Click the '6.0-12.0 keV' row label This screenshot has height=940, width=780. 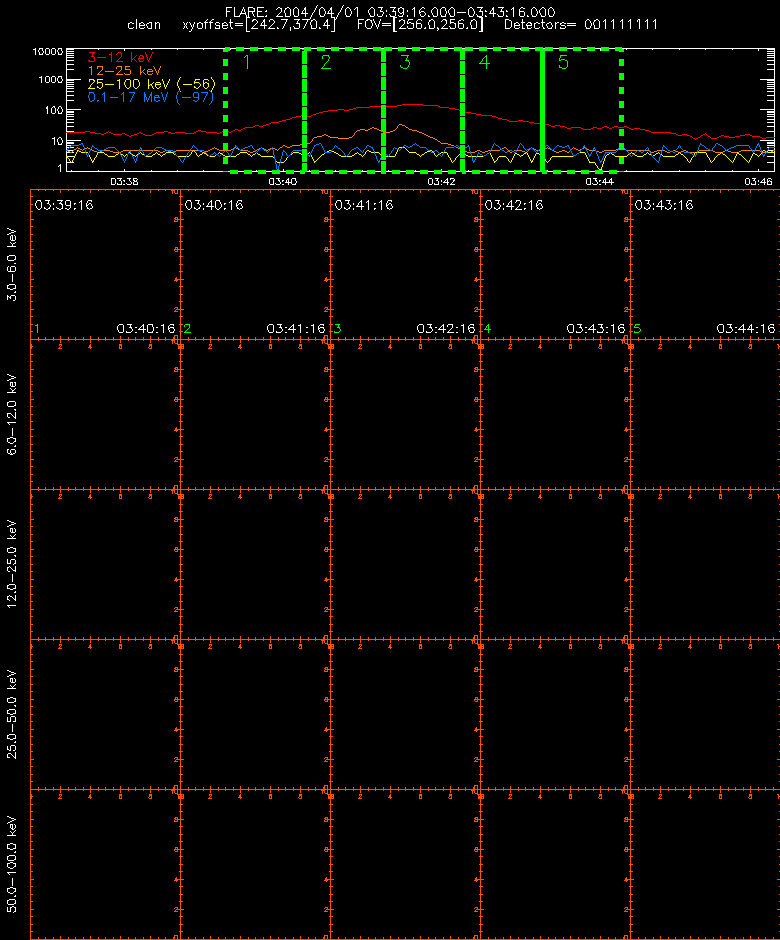[12, 414]
